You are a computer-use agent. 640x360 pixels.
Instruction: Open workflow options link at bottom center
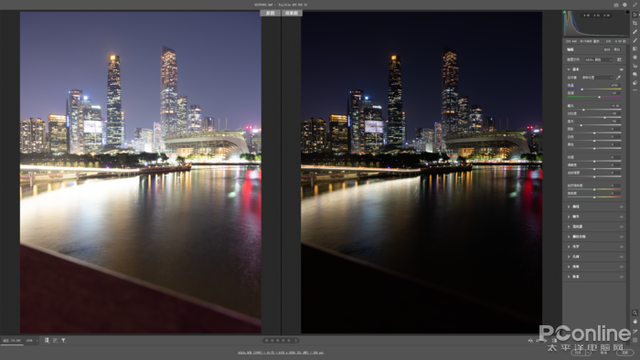click(x=281, y=353)
